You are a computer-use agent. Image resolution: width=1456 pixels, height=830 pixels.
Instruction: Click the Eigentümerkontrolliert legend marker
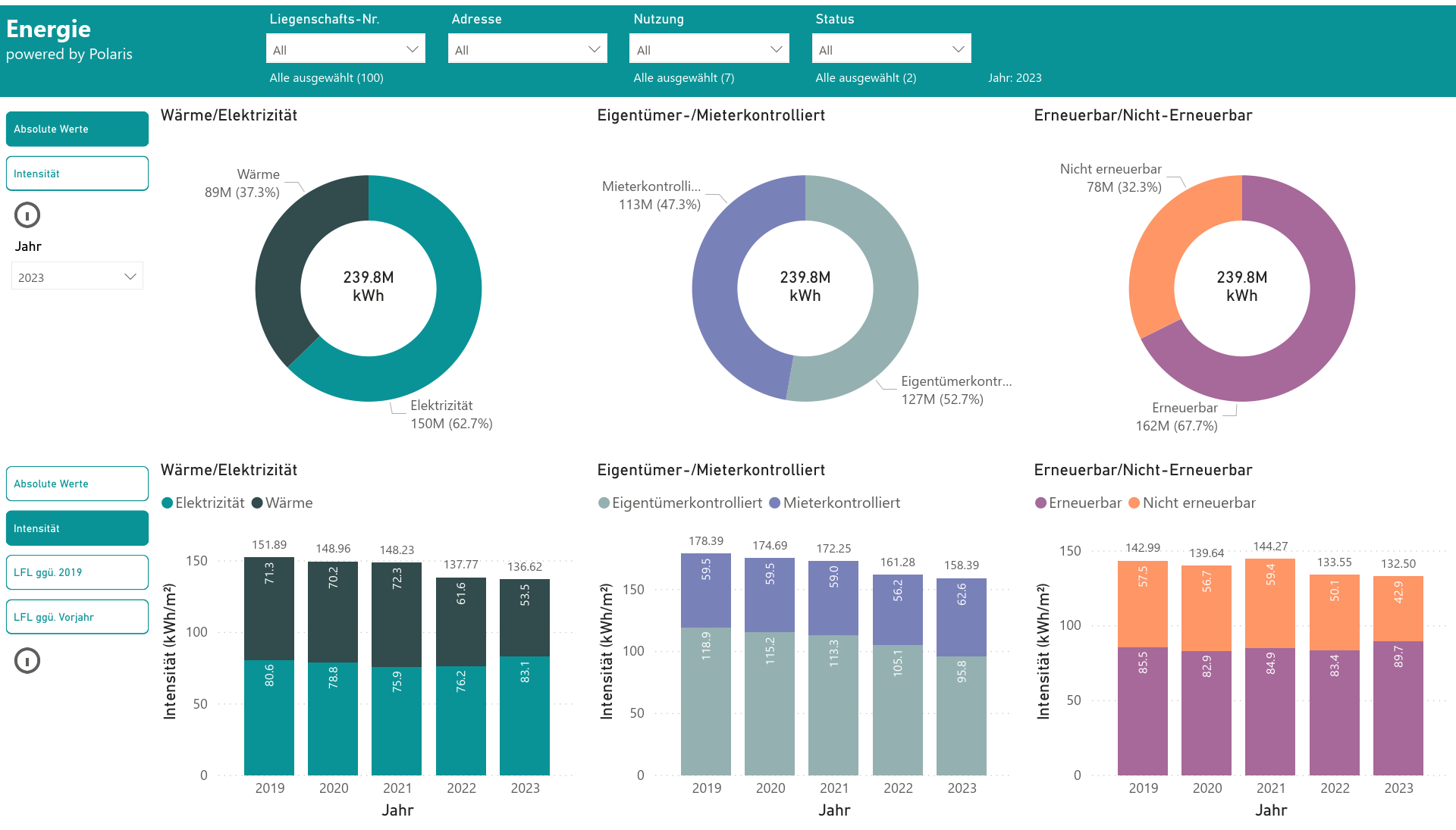click(604, 503)
